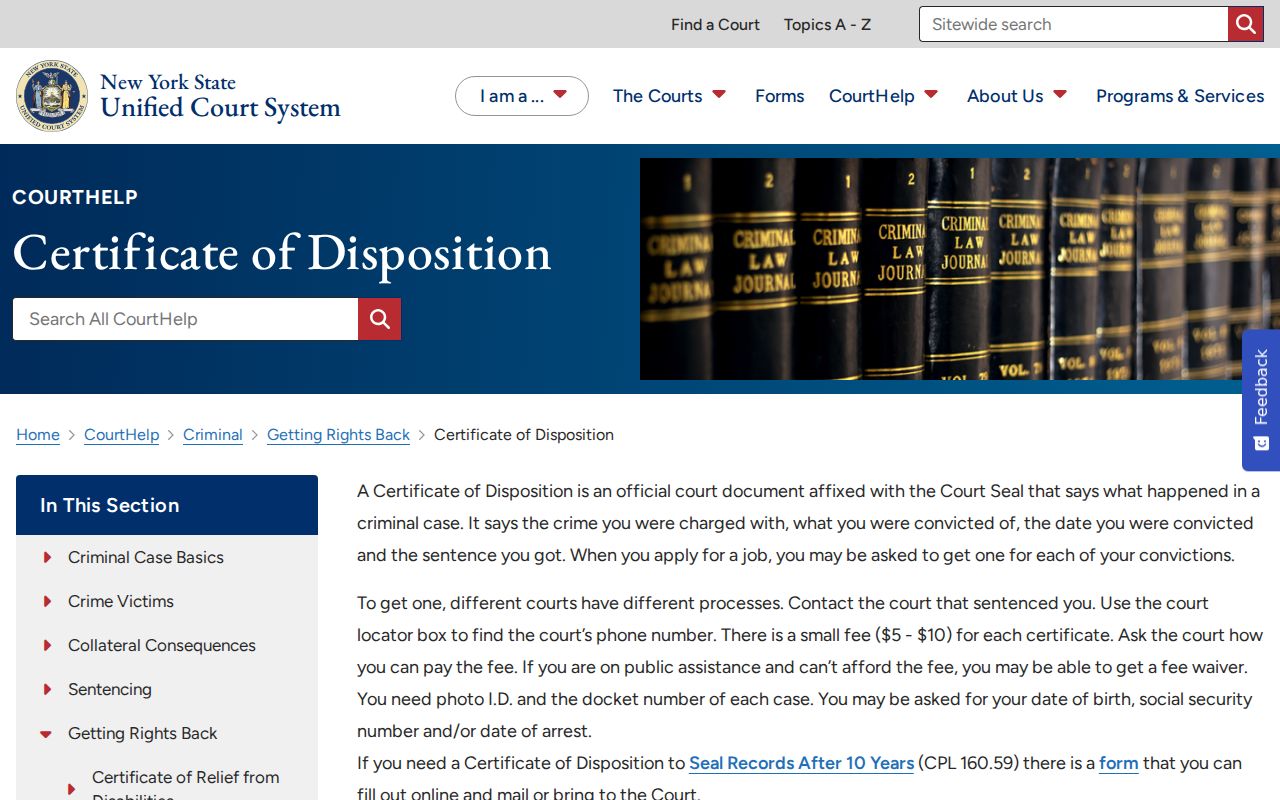Screen dimensions: 1280x800
Task: Collapse Getting Rights Back section arrow
Action: click(46, 734)
